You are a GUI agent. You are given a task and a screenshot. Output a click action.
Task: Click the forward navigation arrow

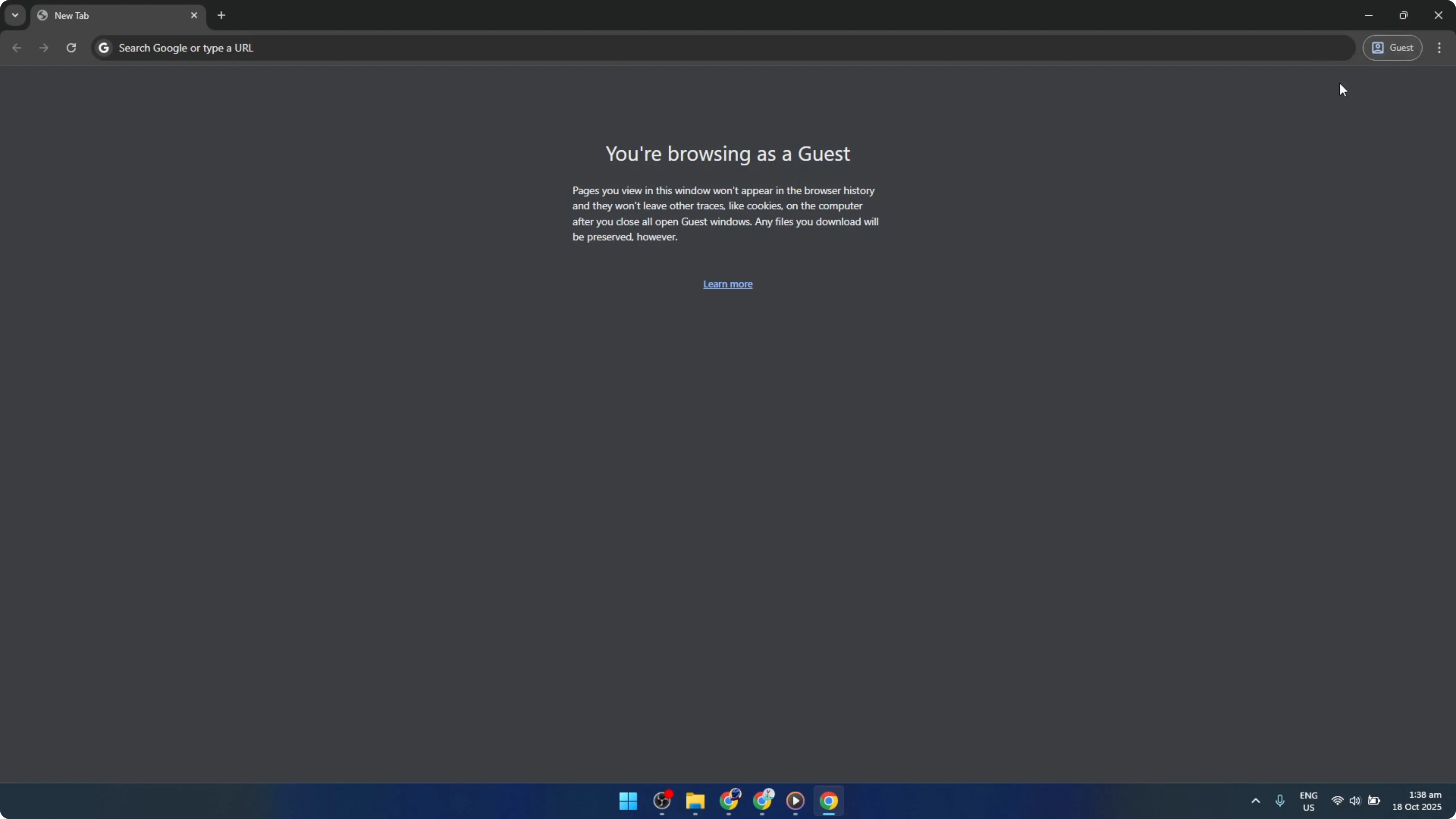pyautogui.click(x=44, y=48)
